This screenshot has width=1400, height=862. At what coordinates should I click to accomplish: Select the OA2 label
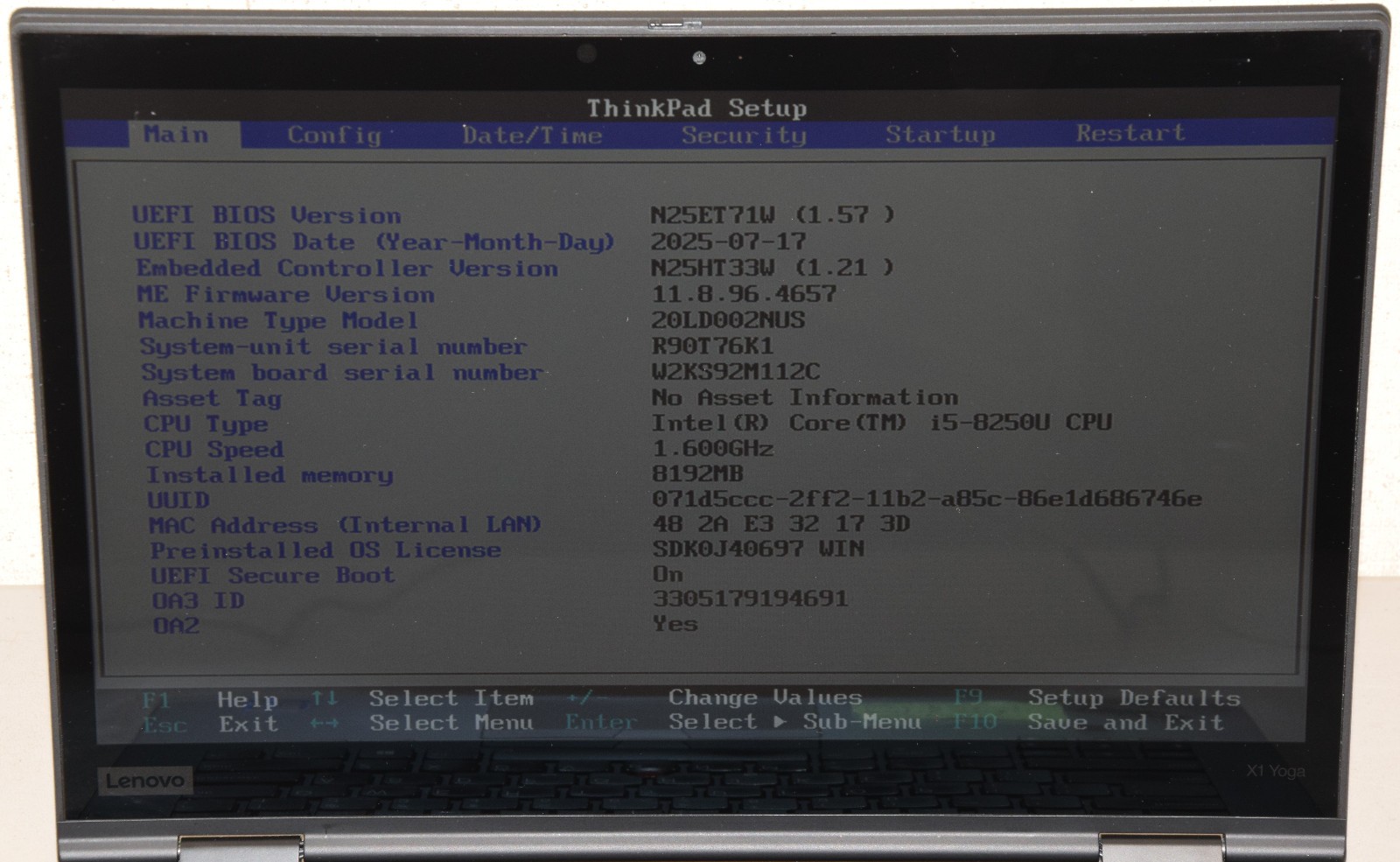tap(176, 626)
